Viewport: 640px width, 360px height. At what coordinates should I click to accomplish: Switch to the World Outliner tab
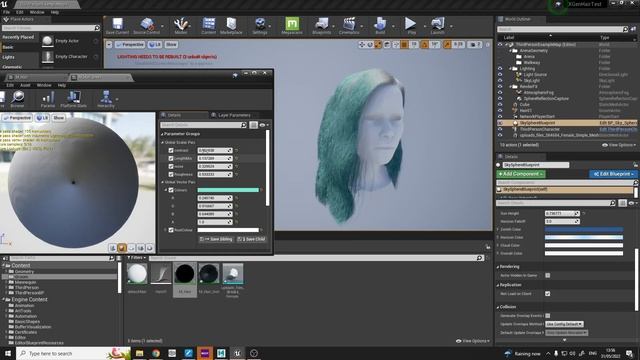click(x=519, y=19)
